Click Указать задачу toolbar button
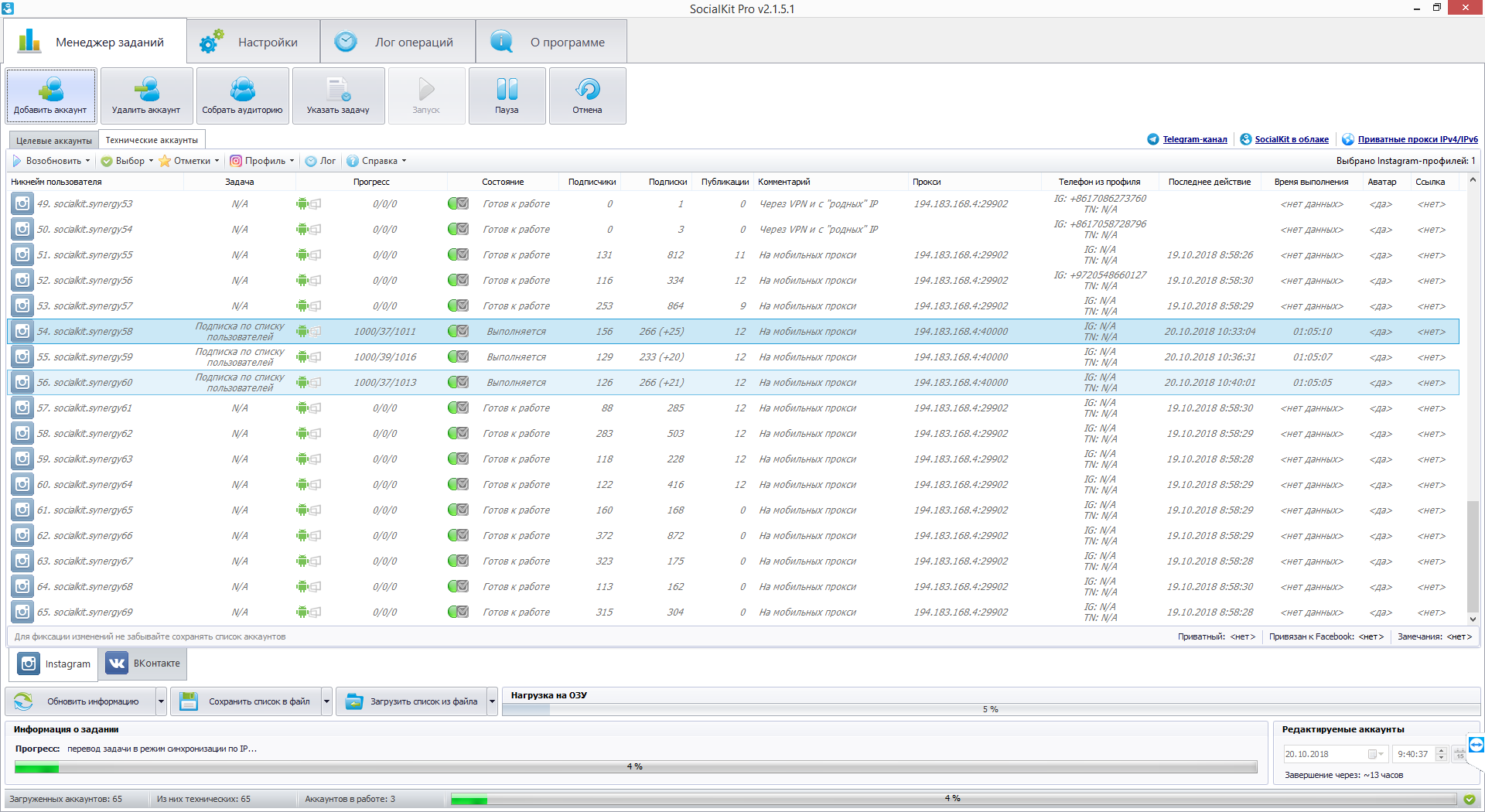Image resolution: width=1485 pixels, height=812 pixels. [x=338, y=96]
